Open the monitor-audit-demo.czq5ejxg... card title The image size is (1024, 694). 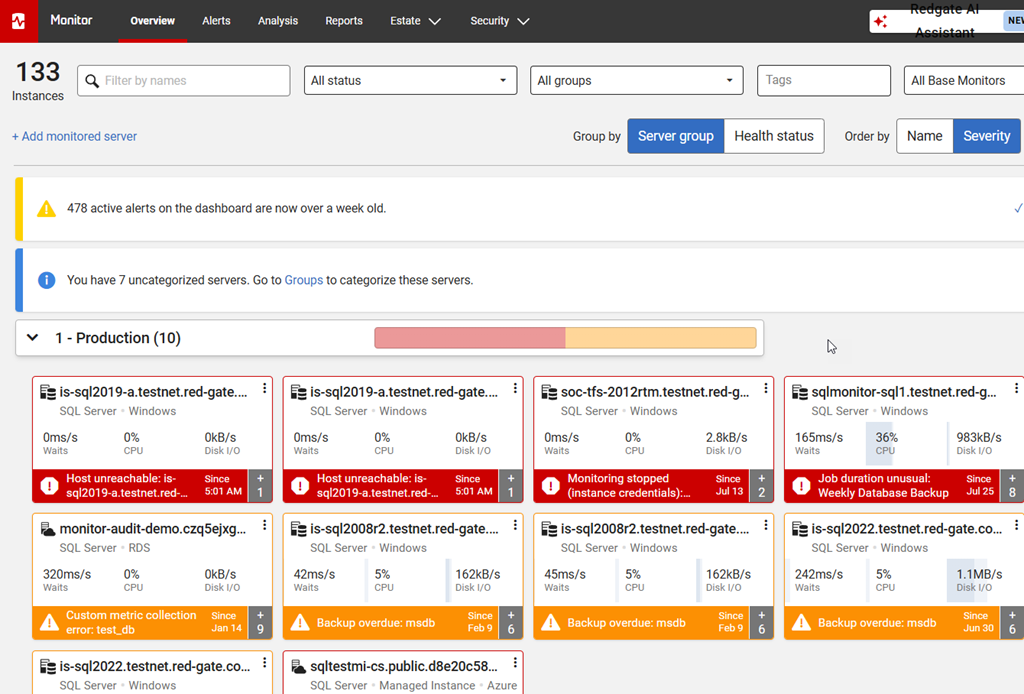(x=153, y=529)
